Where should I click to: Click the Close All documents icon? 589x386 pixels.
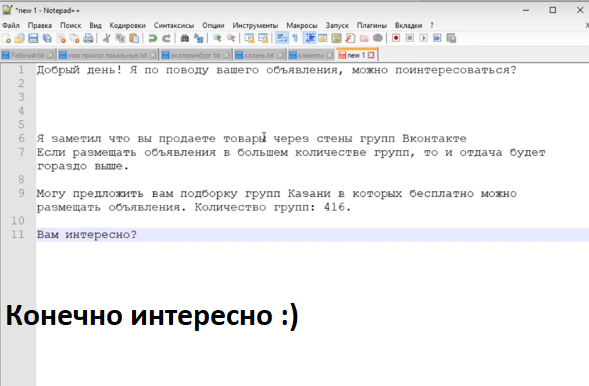click(x=75, y=38)
